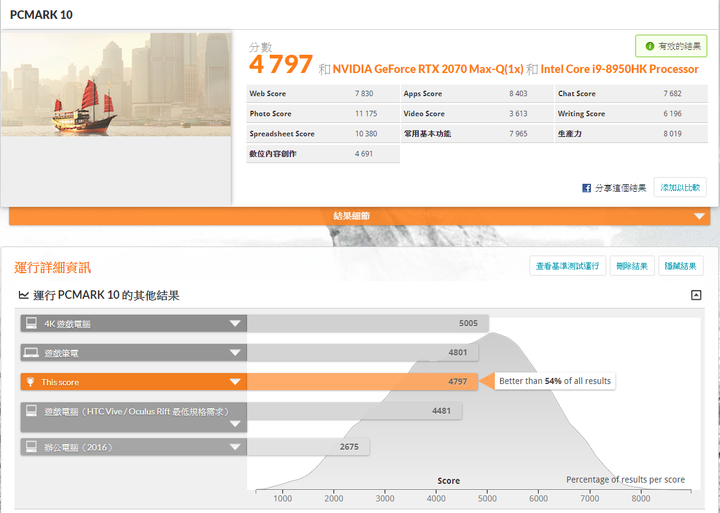Click the Photo Score value 11 175
The image size is (720, 513).
pos(366,113)
